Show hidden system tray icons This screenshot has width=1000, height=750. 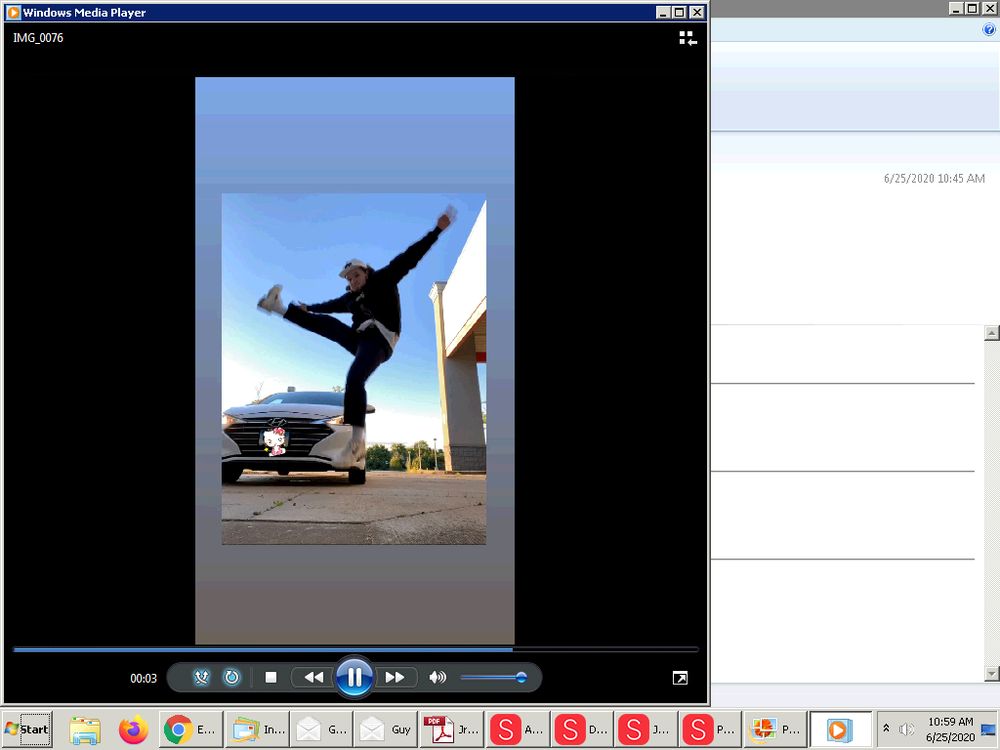pos(886,729)
